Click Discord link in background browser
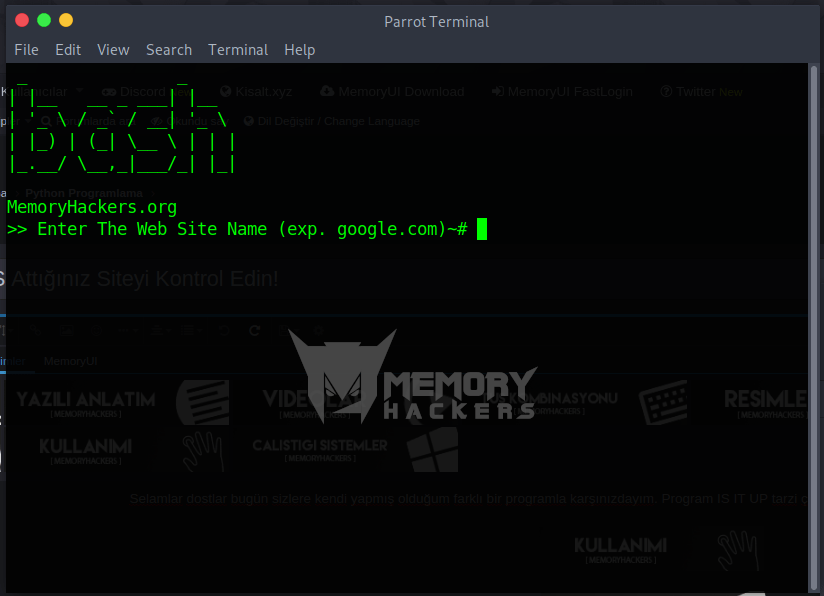The height and width of the screenshot is (596, 824). pyautogui.click(x=142, y=92)
